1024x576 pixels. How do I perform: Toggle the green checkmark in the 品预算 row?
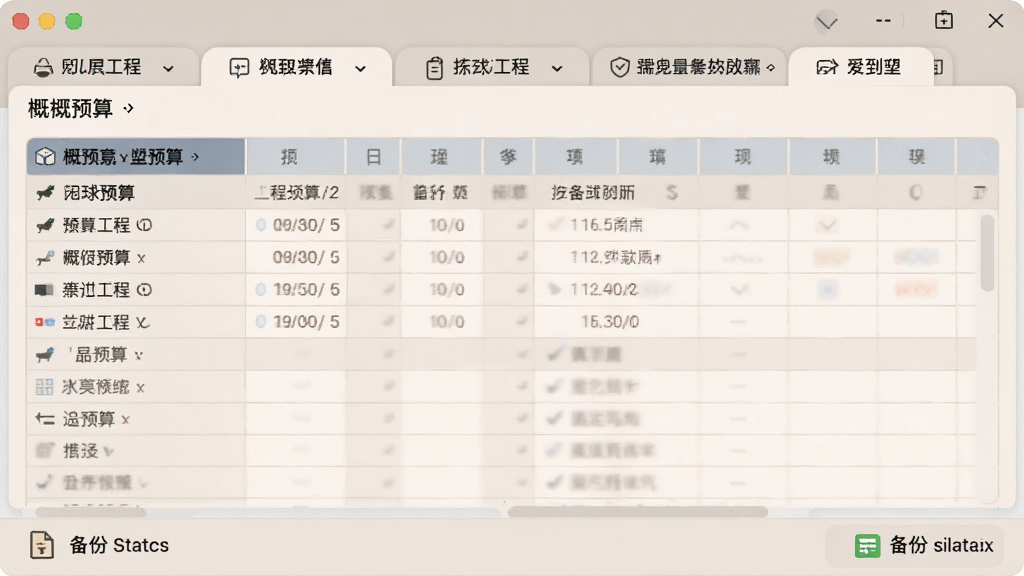tap(555, 354)
